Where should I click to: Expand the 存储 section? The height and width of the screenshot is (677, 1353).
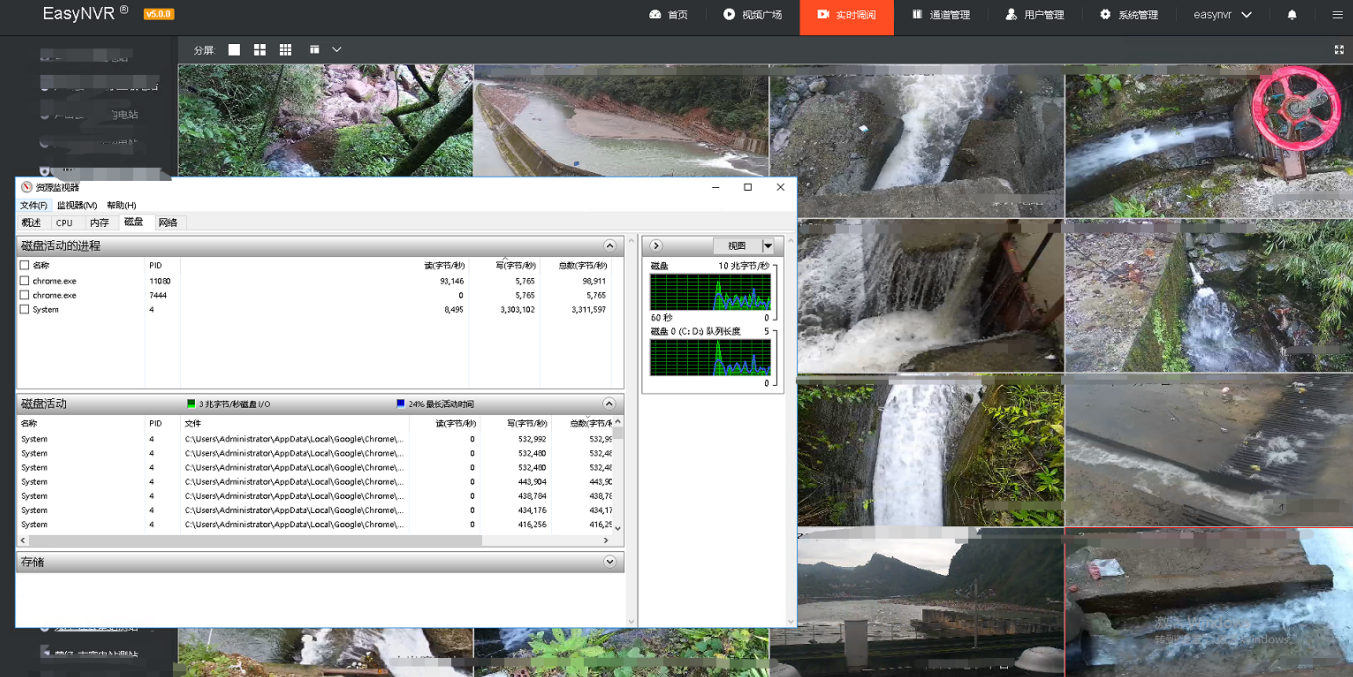pos(609,562)
